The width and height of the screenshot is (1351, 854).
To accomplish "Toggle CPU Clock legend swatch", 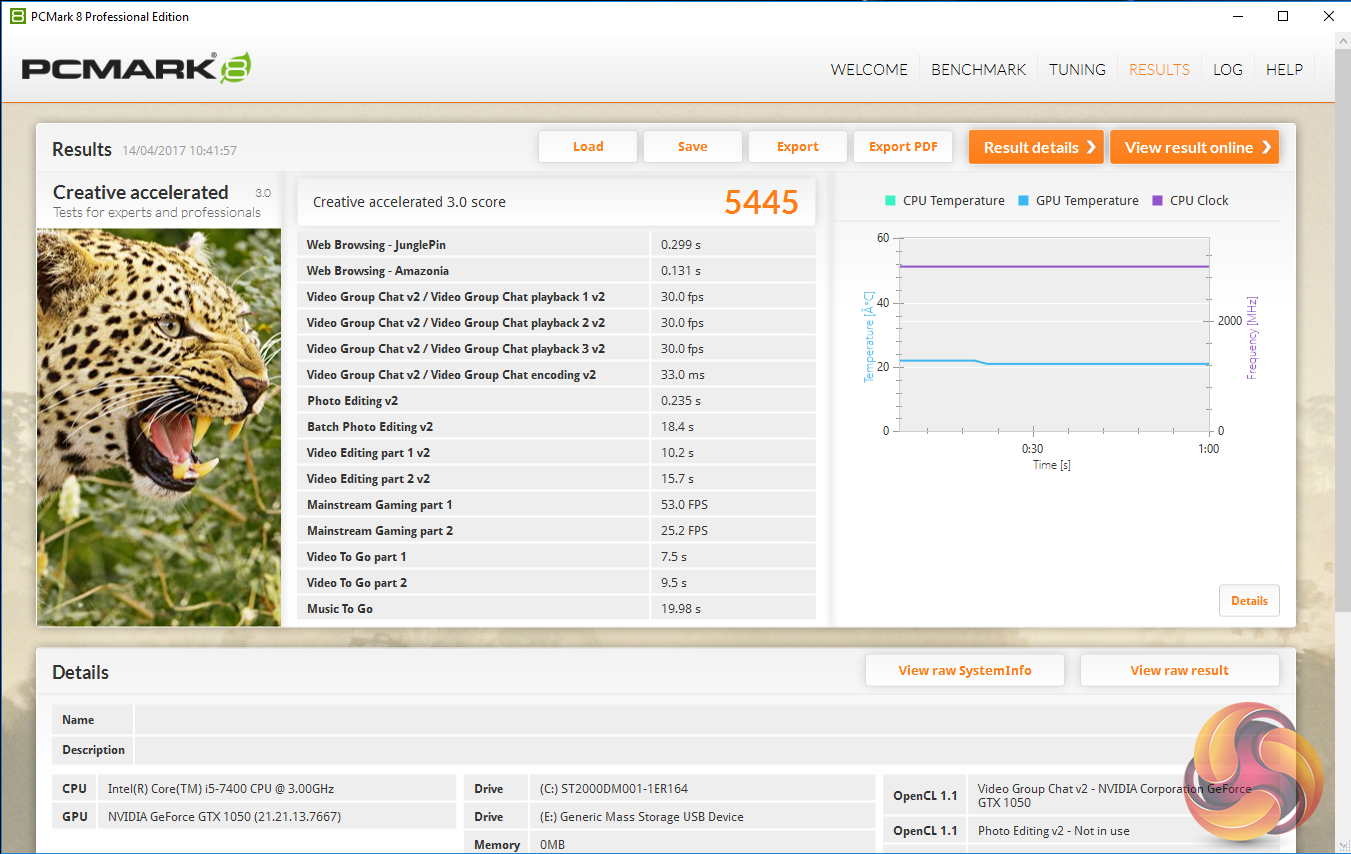I will [1157, 201].
